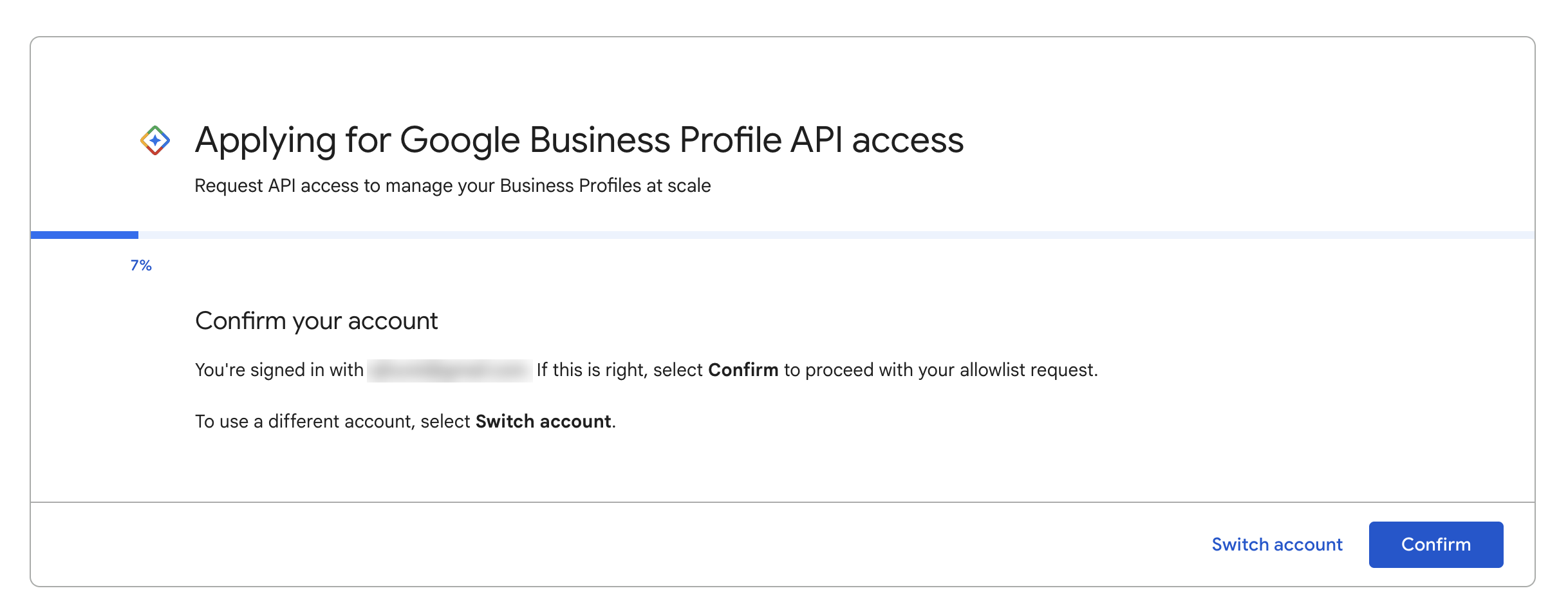The height and width of the screenshot is (604, 1568).
Task: Click the word 'Google' in the heading
Action: (x=460, y=140)
